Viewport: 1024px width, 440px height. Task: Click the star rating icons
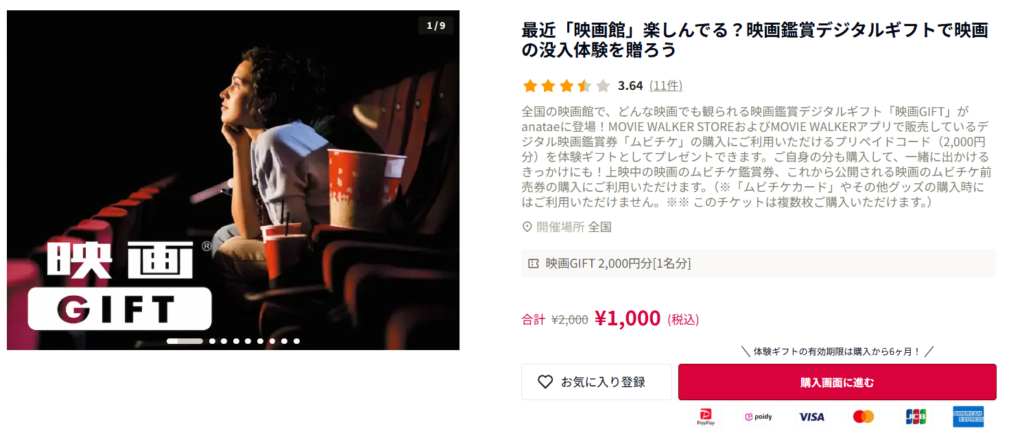[566, 86]
